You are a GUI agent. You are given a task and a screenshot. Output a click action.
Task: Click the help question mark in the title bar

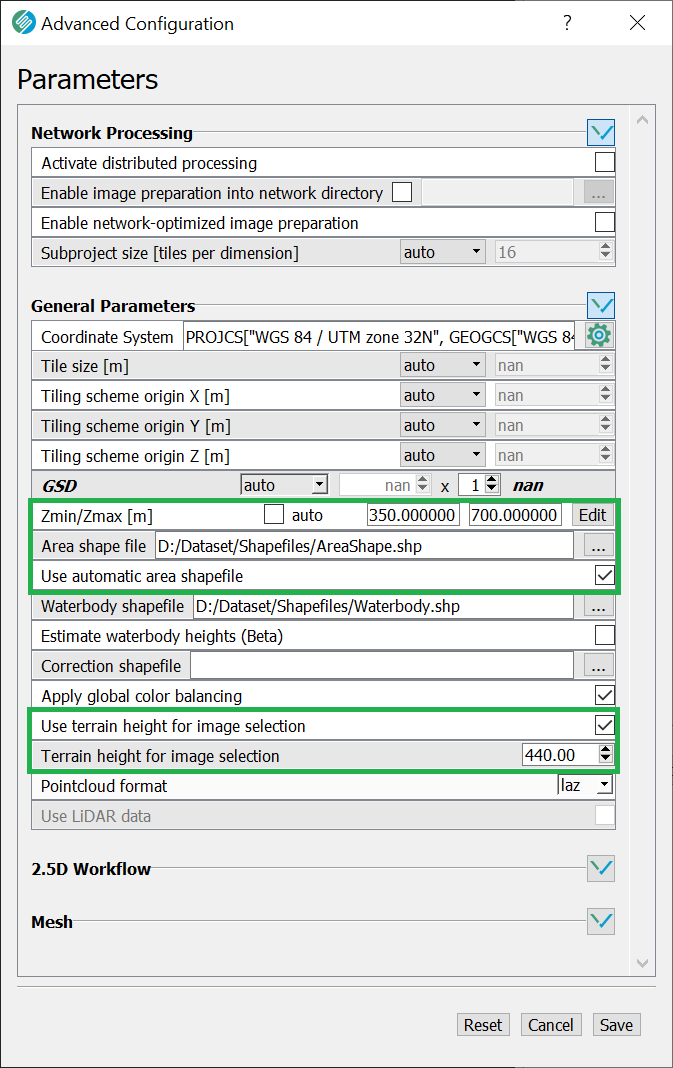pyautogui.click(x=567, y=23)
